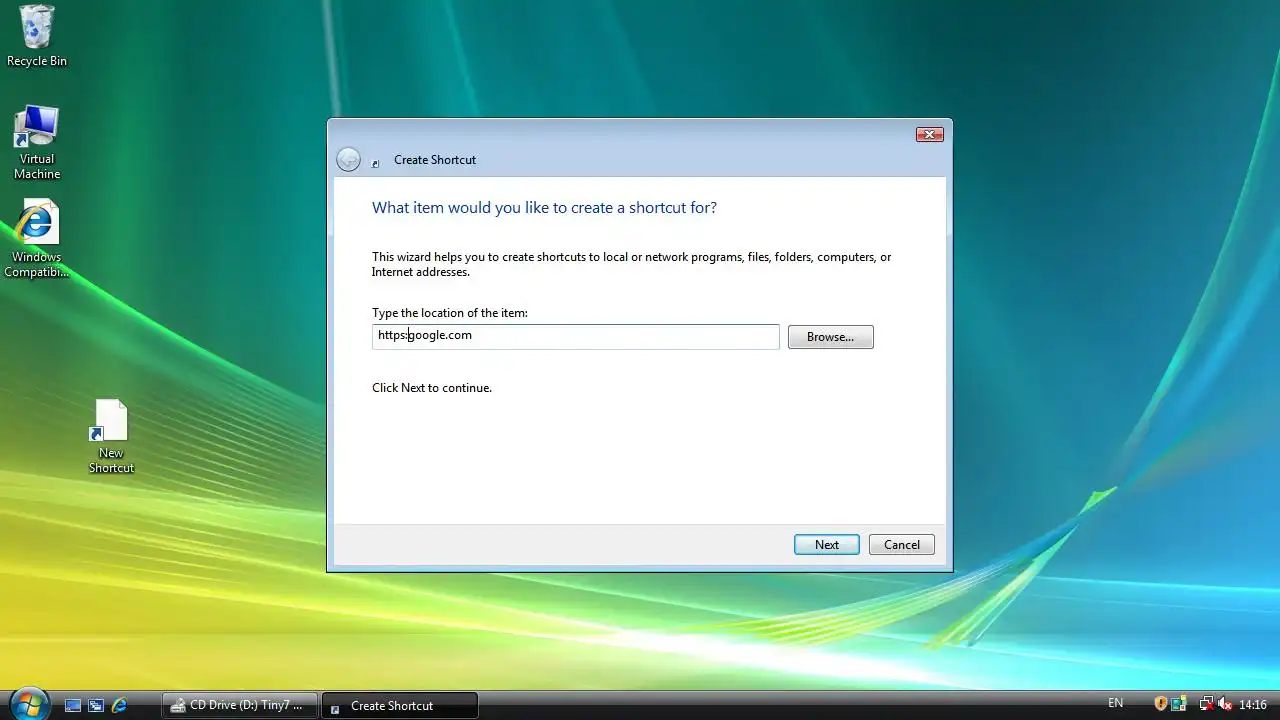This screenshot has width=1280, height=720.
Task: Click the Create Shortcut title text
Action: tap(435, 160)
